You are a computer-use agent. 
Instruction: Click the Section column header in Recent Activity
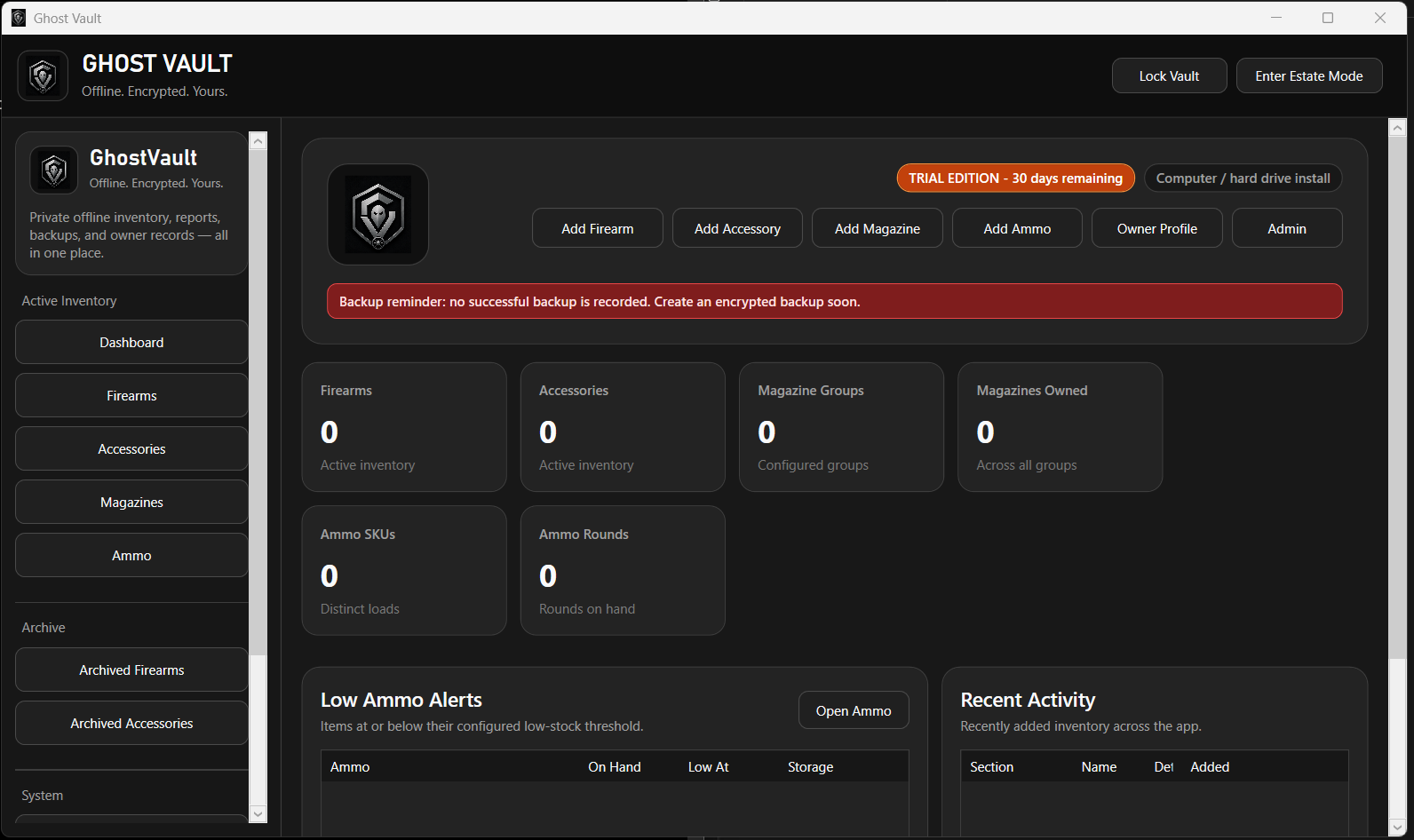[991, 766]
